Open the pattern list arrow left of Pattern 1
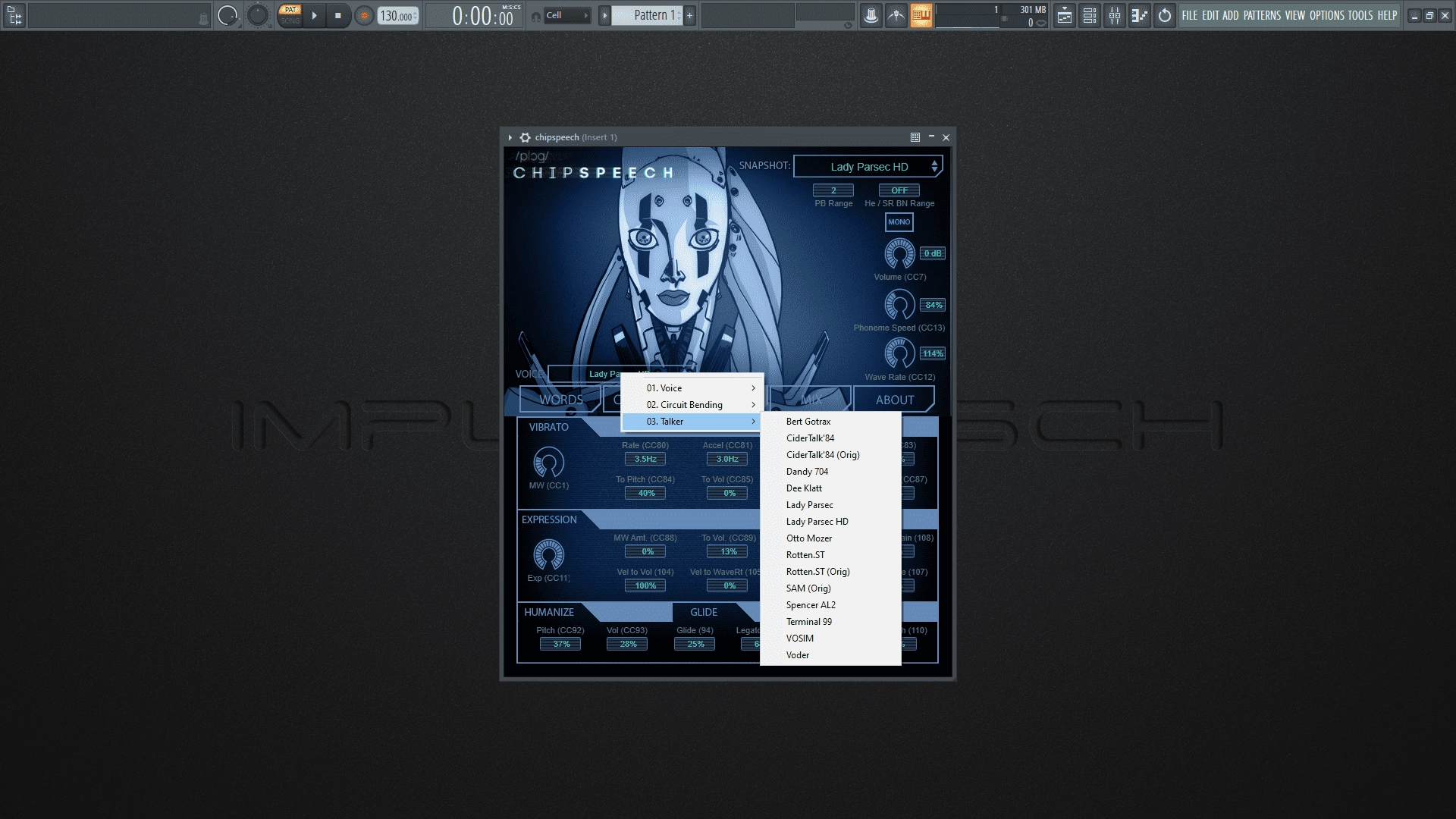The image size is (1456, 819). 604,15
